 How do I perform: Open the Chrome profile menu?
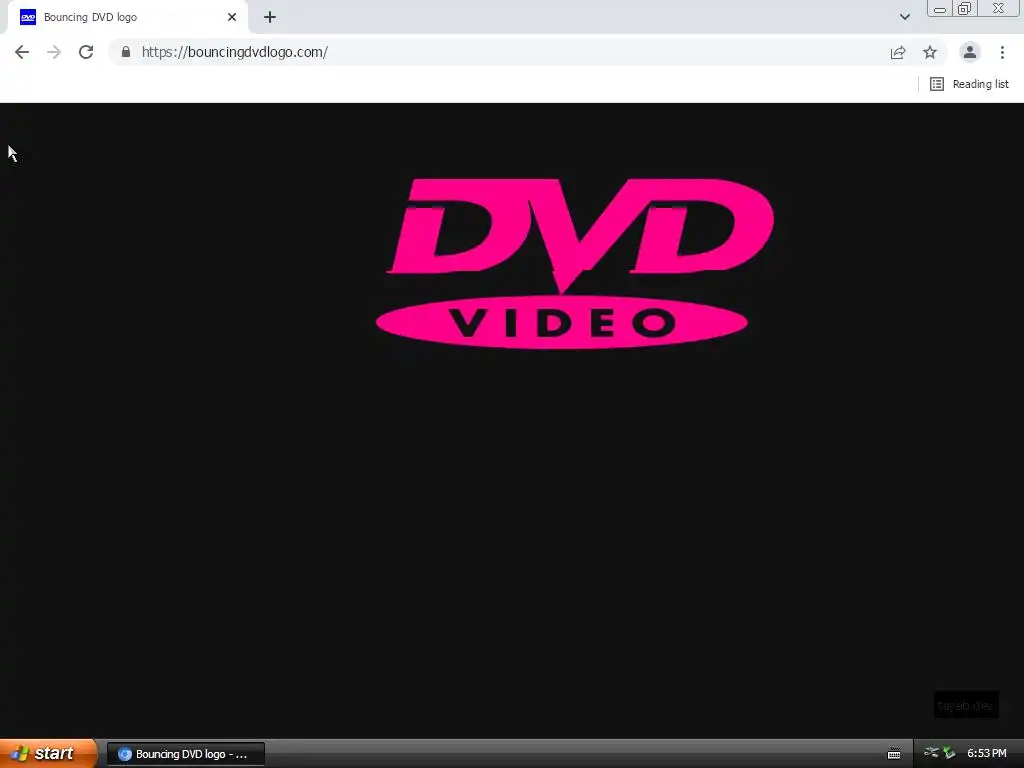970,52
